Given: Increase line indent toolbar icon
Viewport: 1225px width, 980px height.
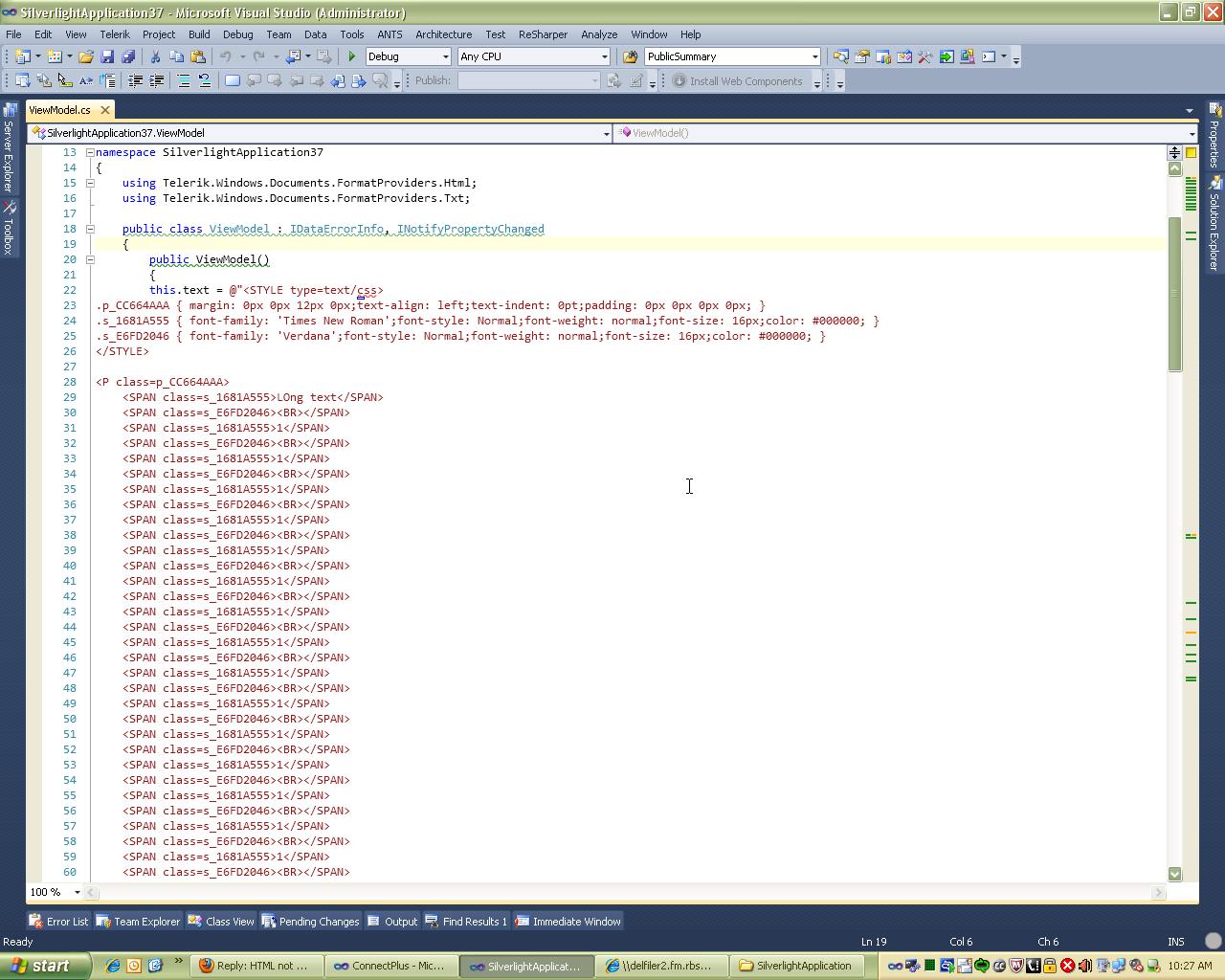Looking at the screenshot, I should [x=157, y=81].
